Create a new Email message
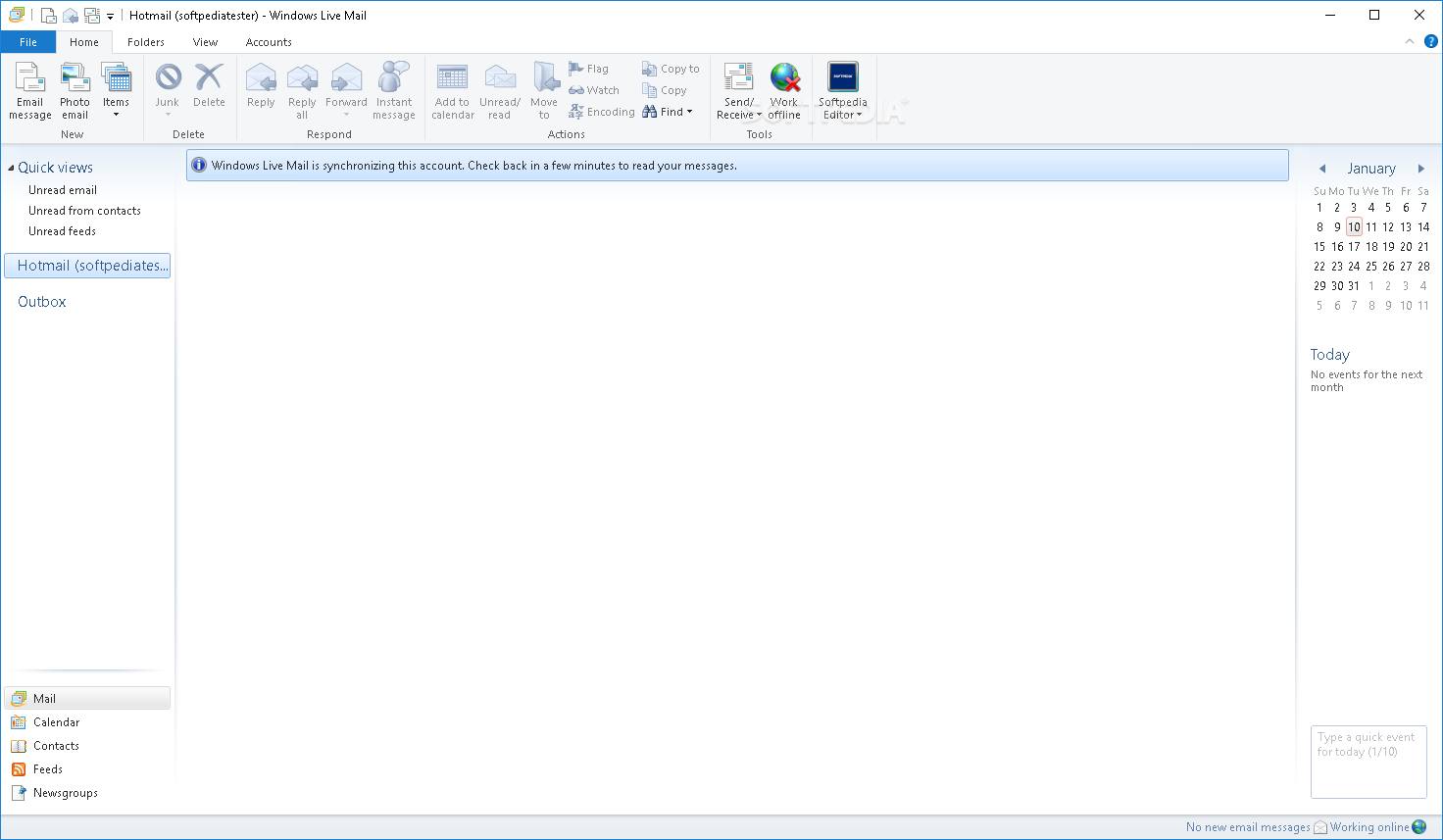Viewport: 1443px width, 840px height. [x=29, y=91]
